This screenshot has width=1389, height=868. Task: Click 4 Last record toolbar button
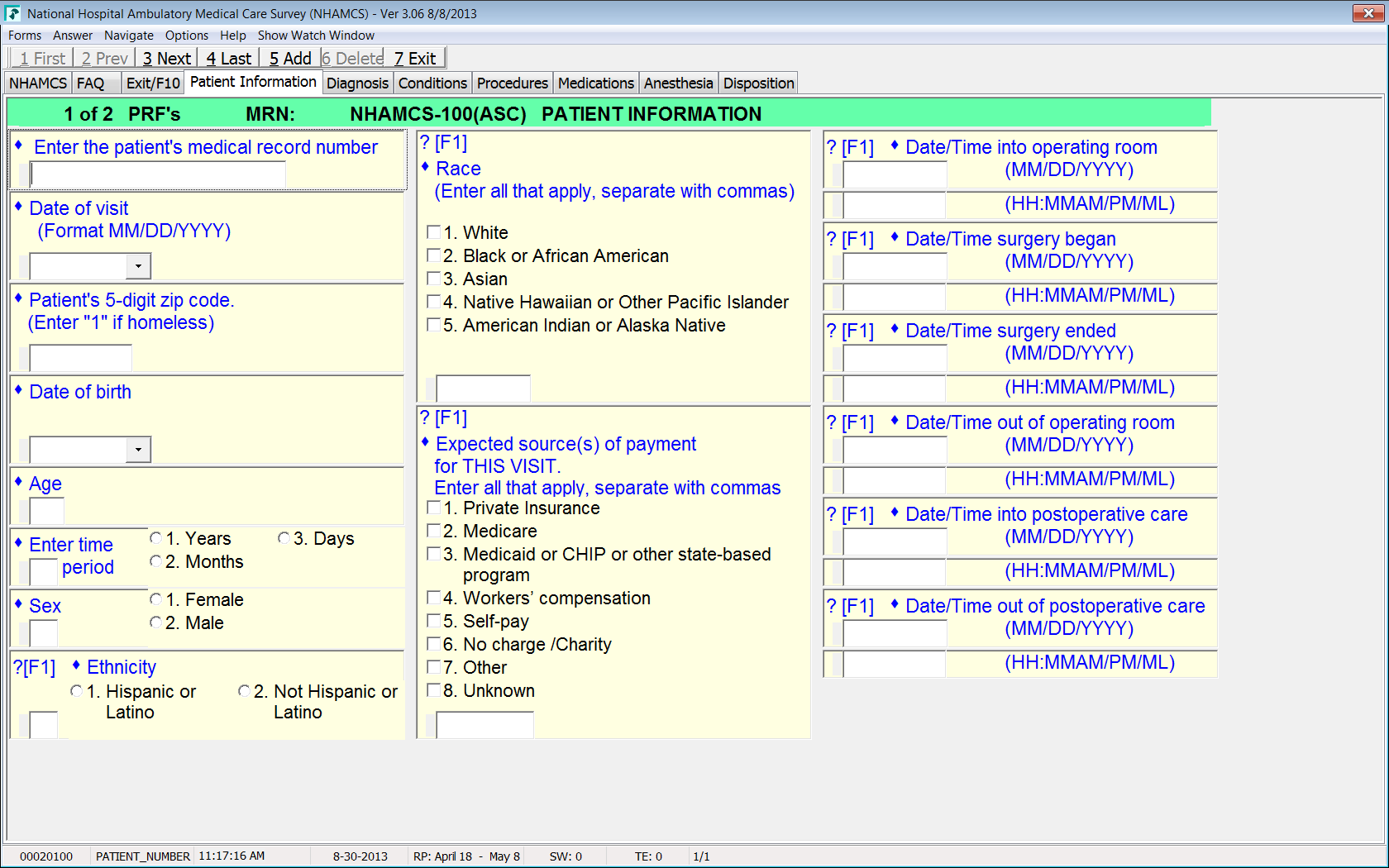(x=228, y=59)
